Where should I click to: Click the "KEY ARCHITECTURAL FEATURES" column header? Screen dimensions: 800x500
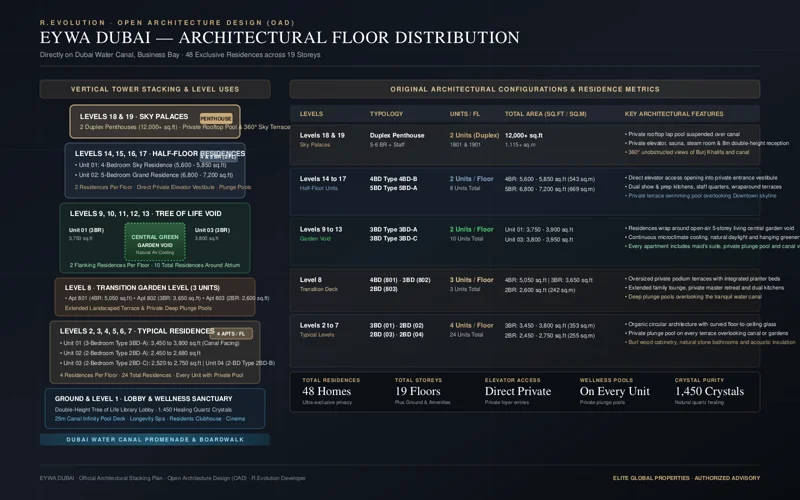674,114
